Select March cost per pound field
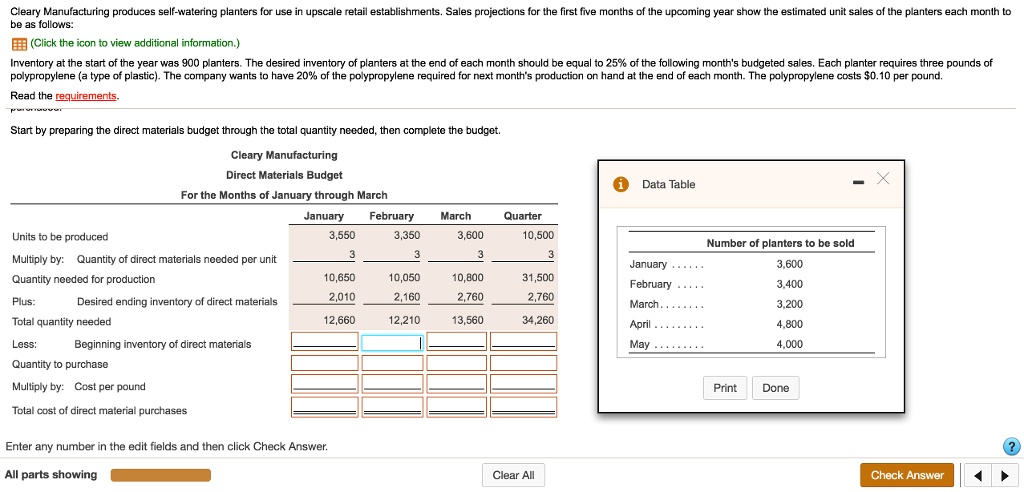The width and height of the screenshot is (1024, 492). pos(456,384)
